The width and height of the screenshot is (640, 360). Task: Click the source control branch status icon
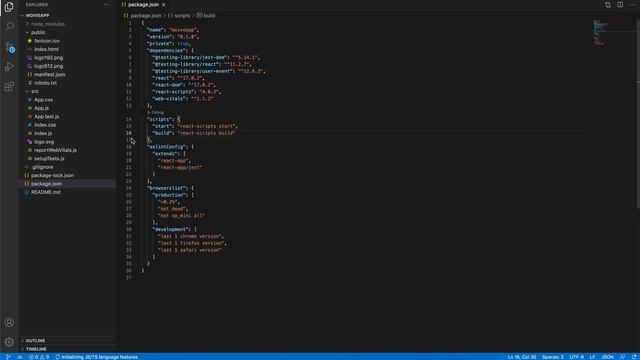pos(8,357)
